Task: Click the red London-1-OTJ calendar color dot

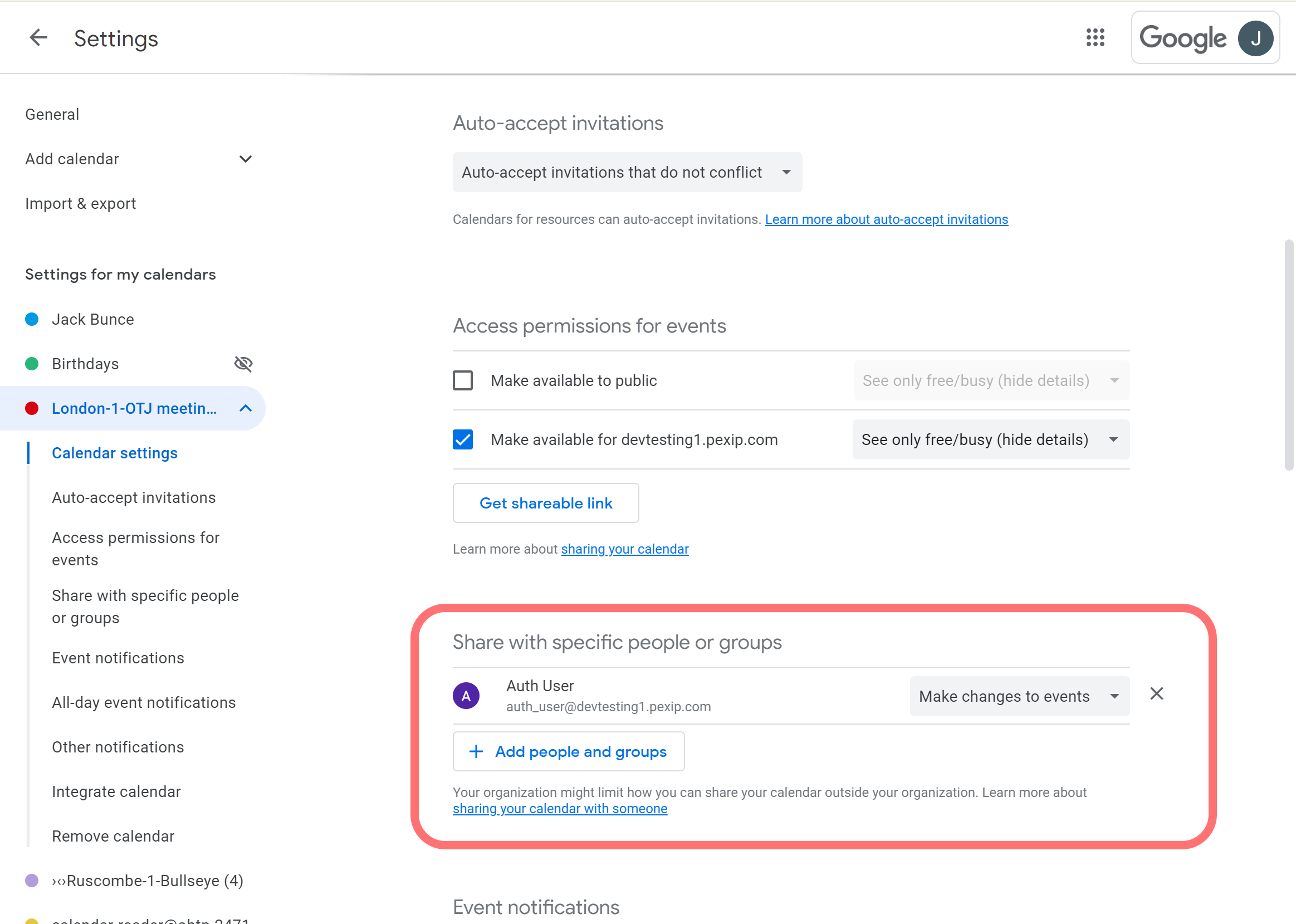Action: tap(32, 408)
